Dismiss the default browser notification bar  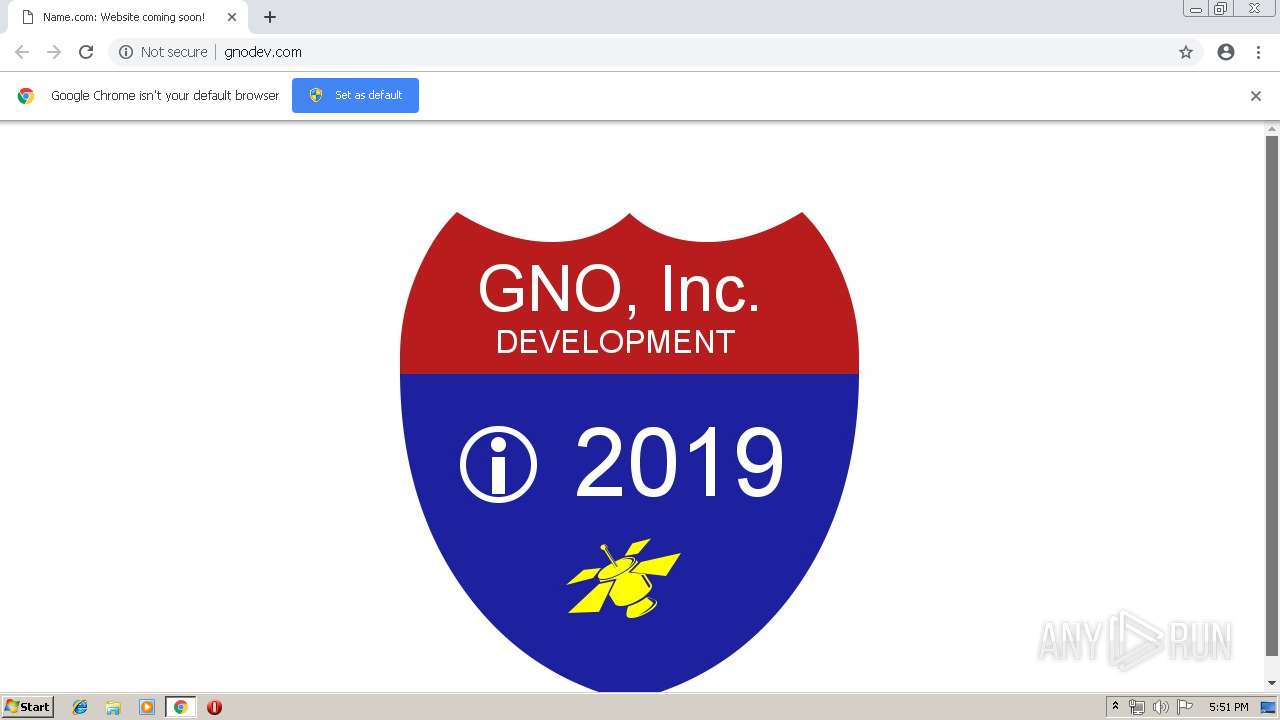[1256, 96]
